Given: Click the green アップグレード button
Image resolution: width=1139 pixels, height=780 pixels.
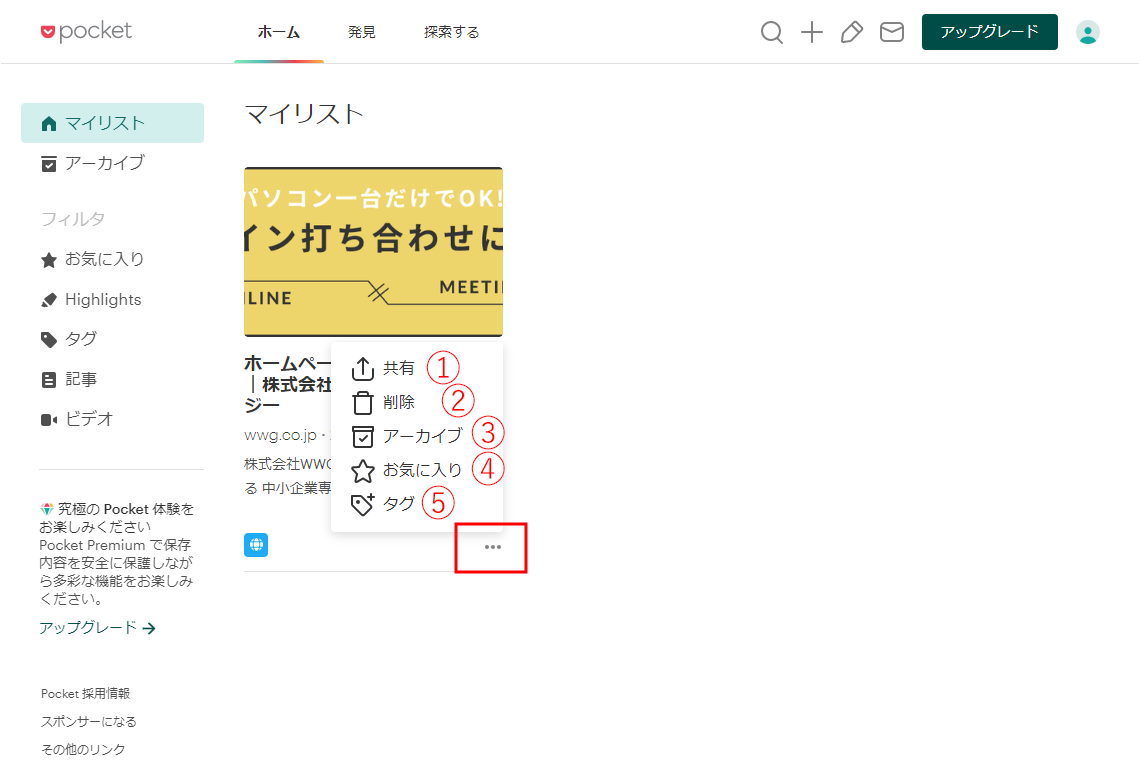Looking at the screenshot, I should click(x=989, y=32).
